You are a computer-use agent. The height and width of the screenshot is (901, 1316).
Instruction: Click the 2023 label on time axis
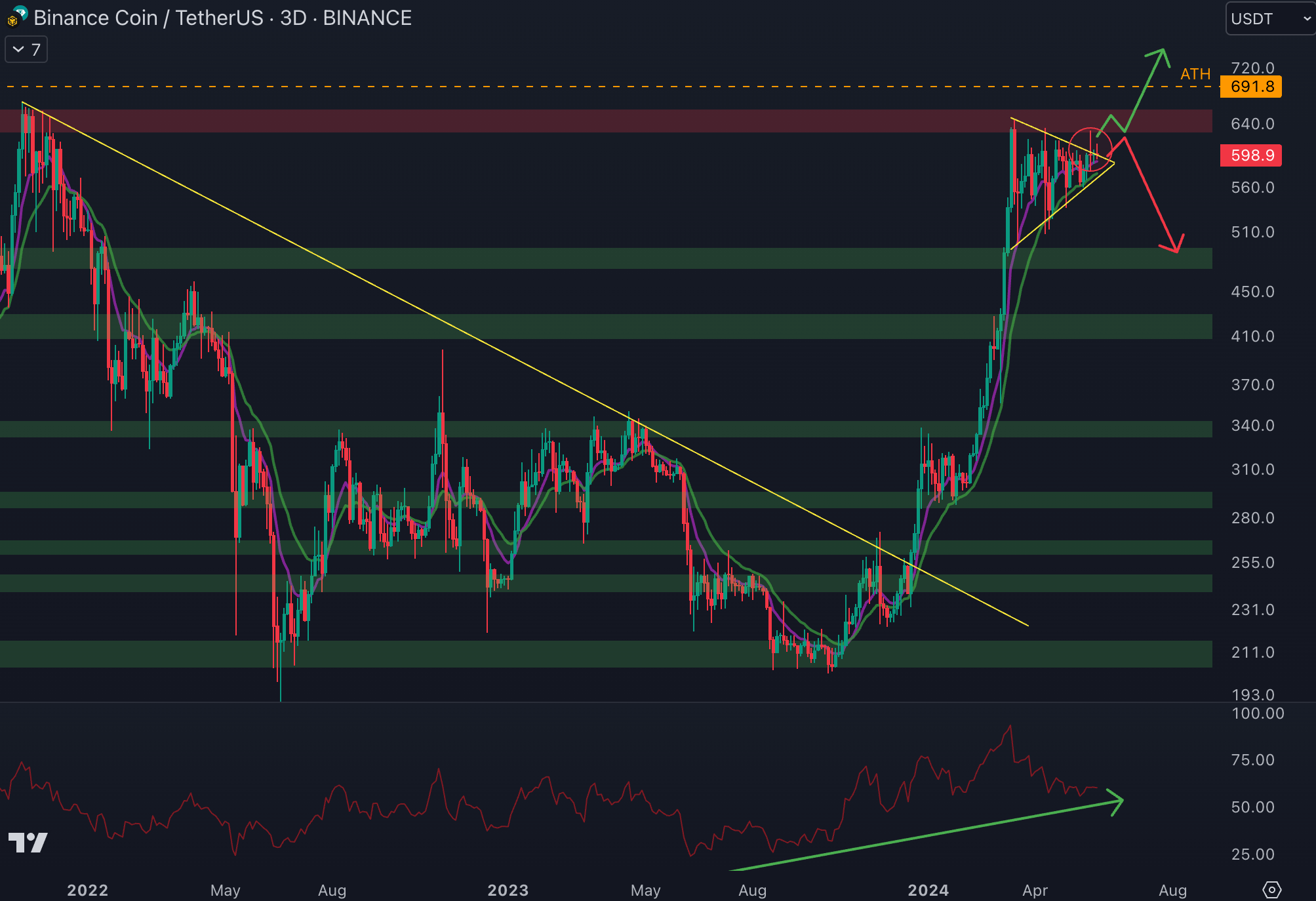[508, 890]
